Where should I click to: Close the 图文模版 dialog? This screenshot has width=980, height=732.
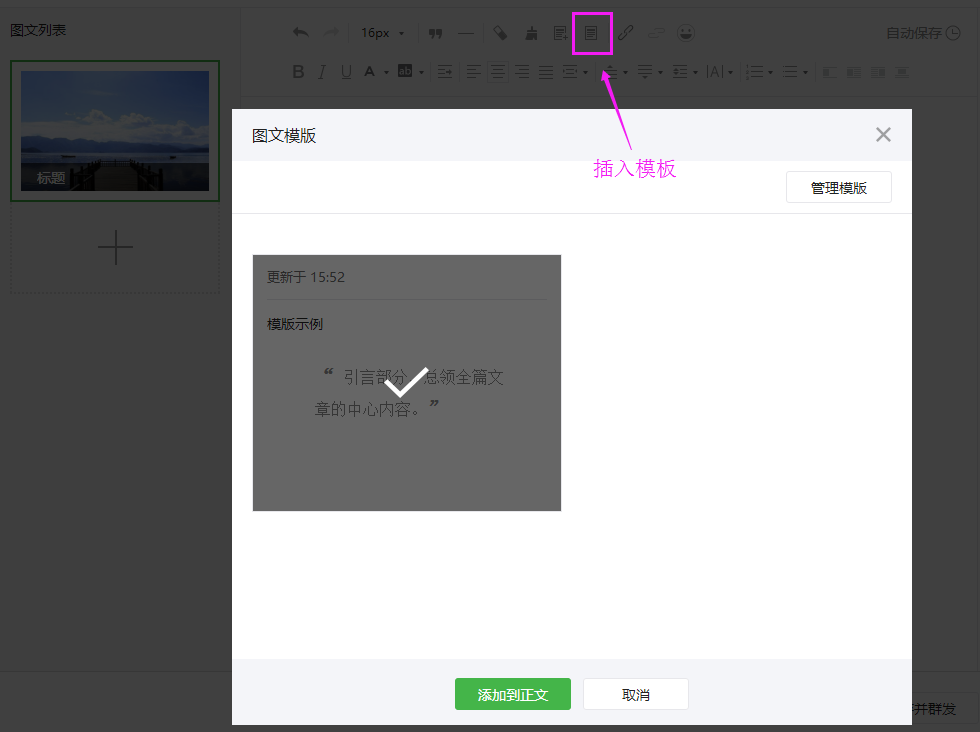coord(883,134)
